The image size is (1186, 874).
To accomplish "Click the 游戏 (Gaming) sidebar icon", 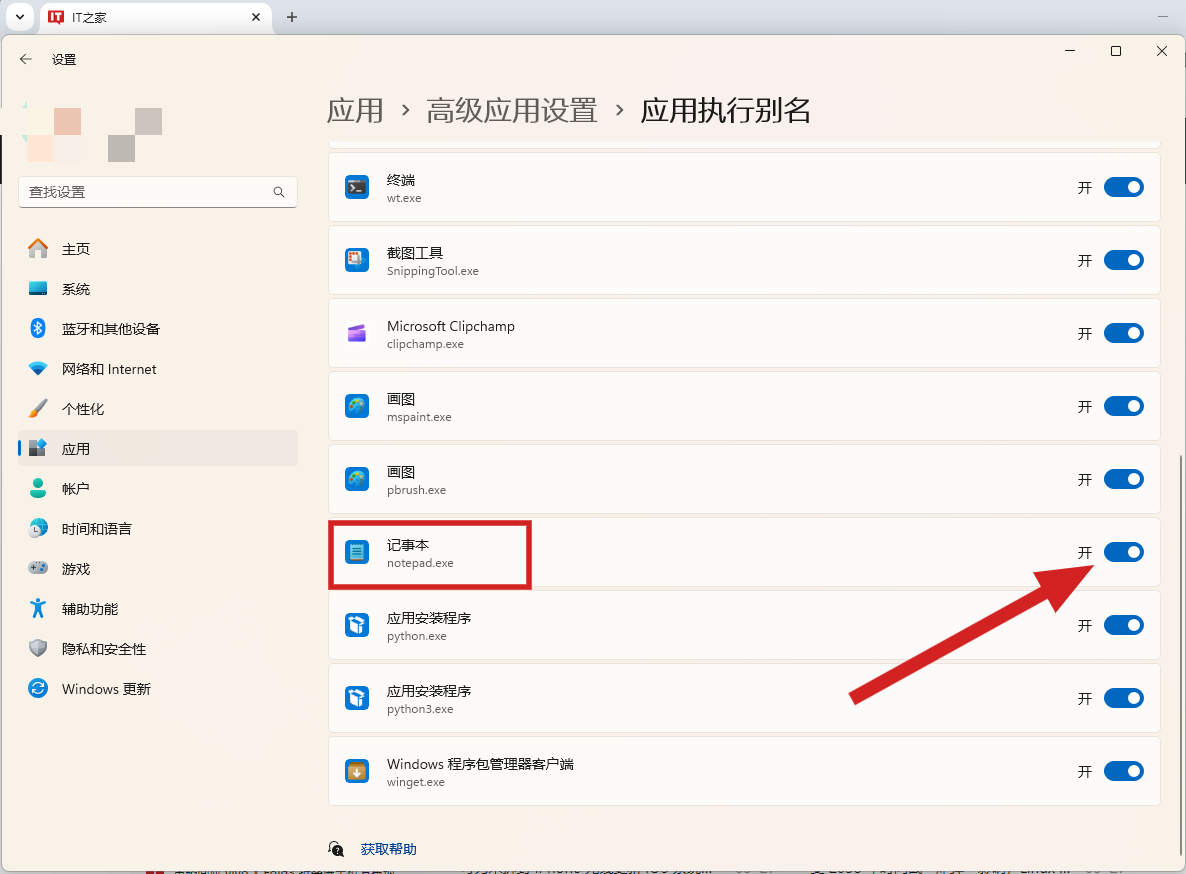I will coord(37,568).
